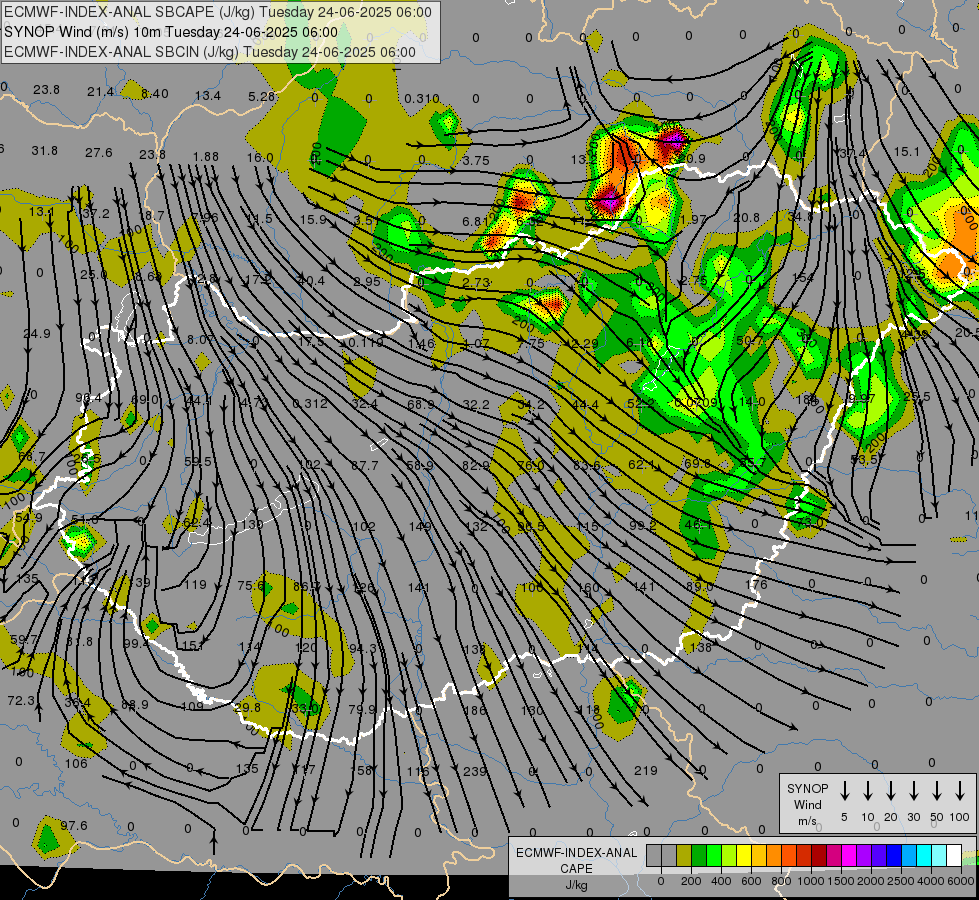Click the 400 tick label on CAPE scale
979x900 pixels.
click(x=721, y=881)
